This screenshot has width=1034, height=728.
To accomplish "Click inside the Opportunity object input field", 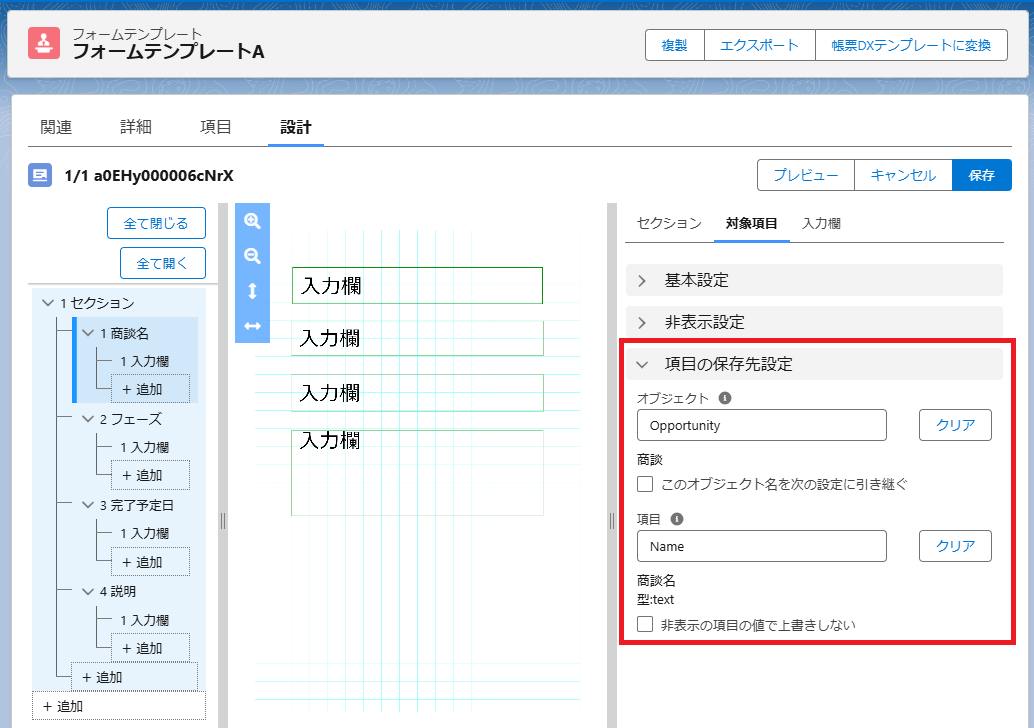I will tap(761, 425).
